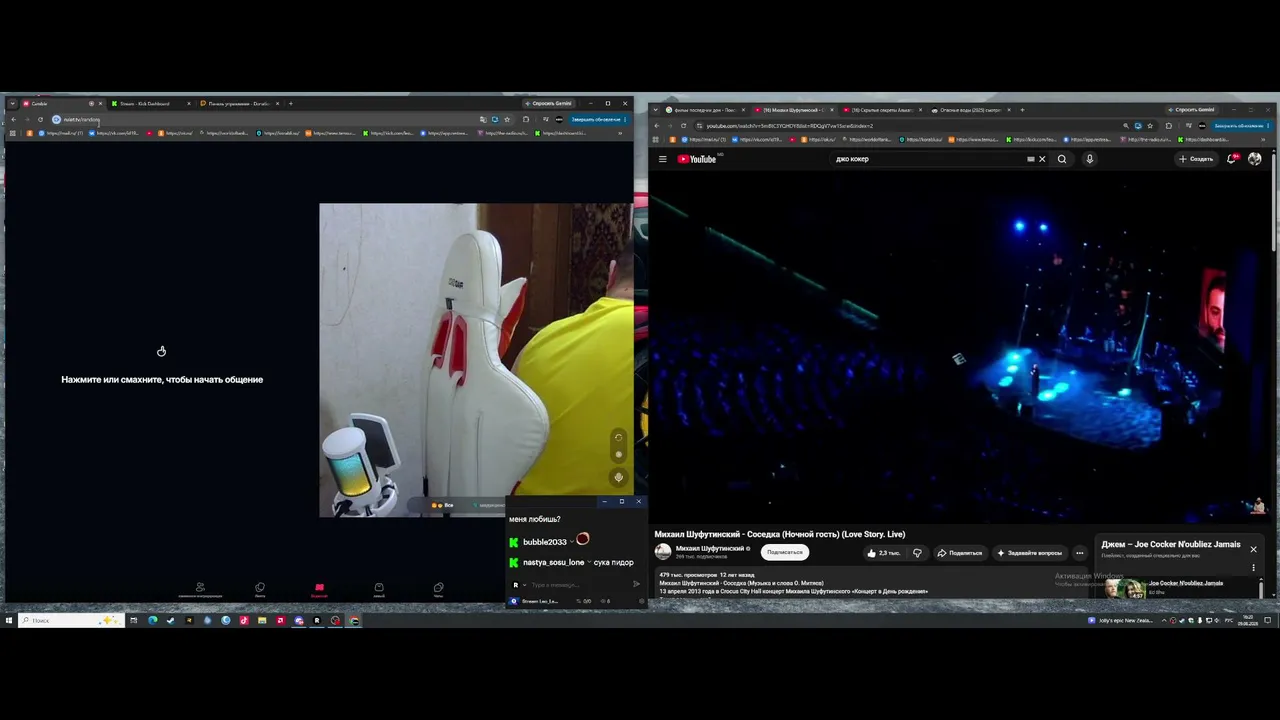Screen dimensions: 1280x720
Task: Click the YouTube on-screen keyboard icon in search
Action: click(x=1030, y=159)
